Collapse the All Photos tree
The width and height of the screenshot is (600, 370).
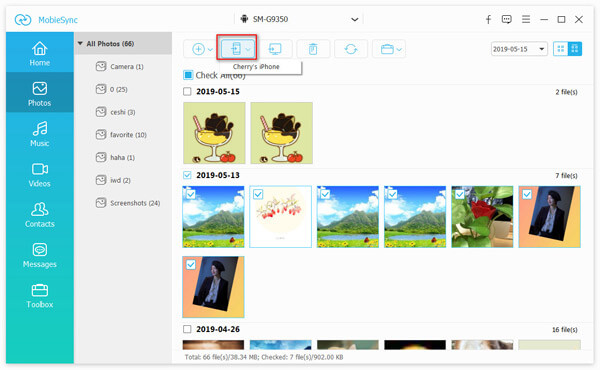(x=80, y=44)
